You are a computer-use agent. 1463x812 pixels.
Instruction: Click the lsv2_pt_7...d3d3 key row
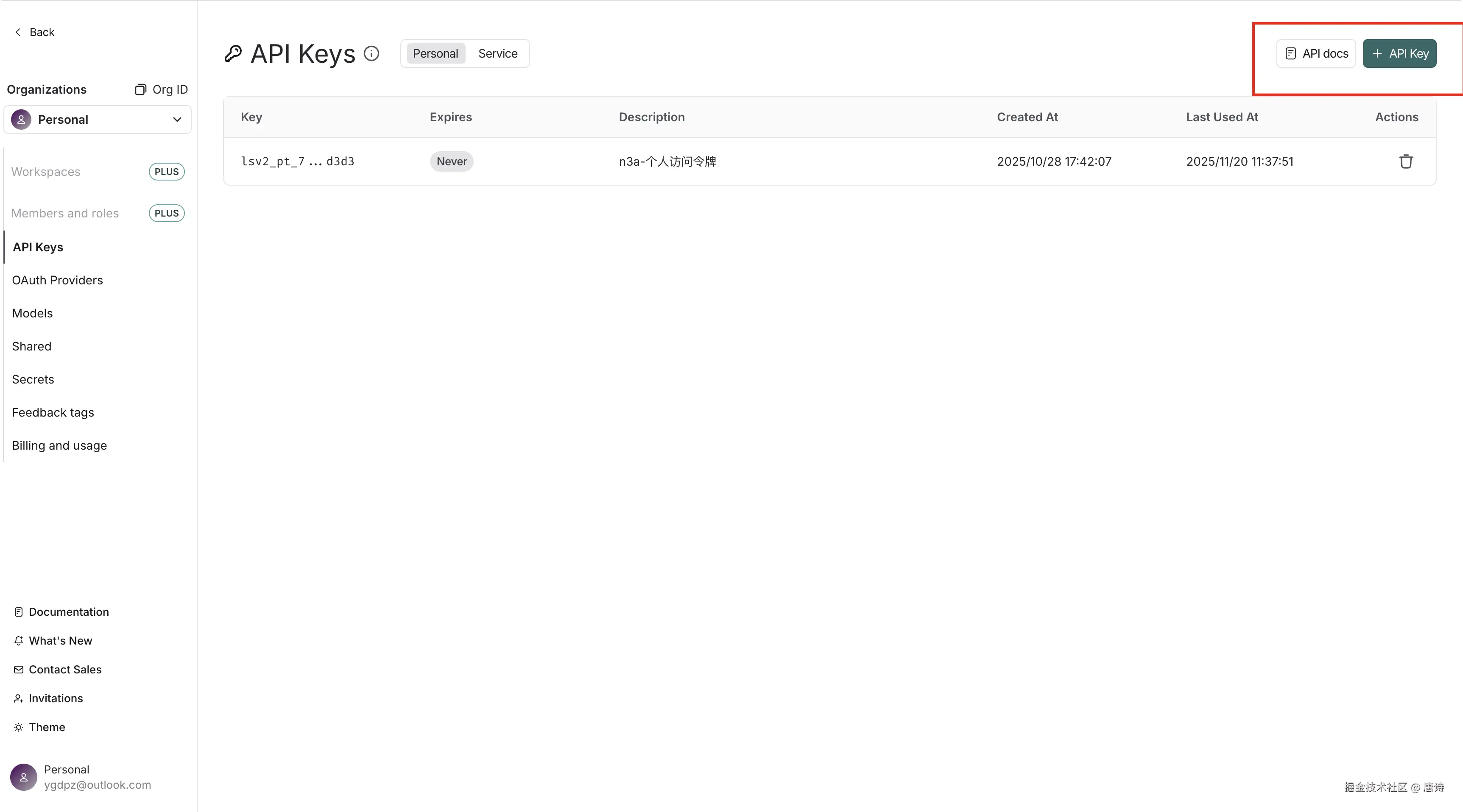298,162
